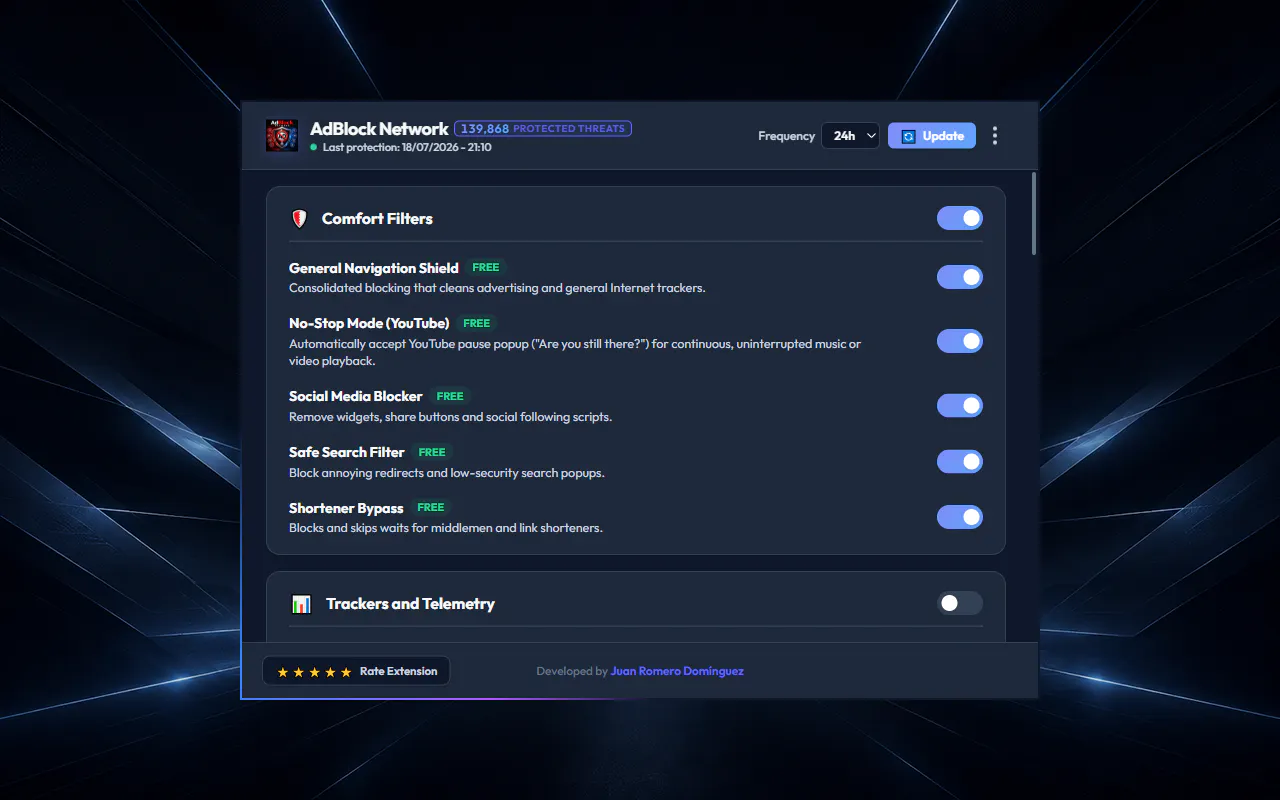Click 'Remove widgets, share buttons' description
This screenshot has width=1280, height=800.
pos(450,417)
